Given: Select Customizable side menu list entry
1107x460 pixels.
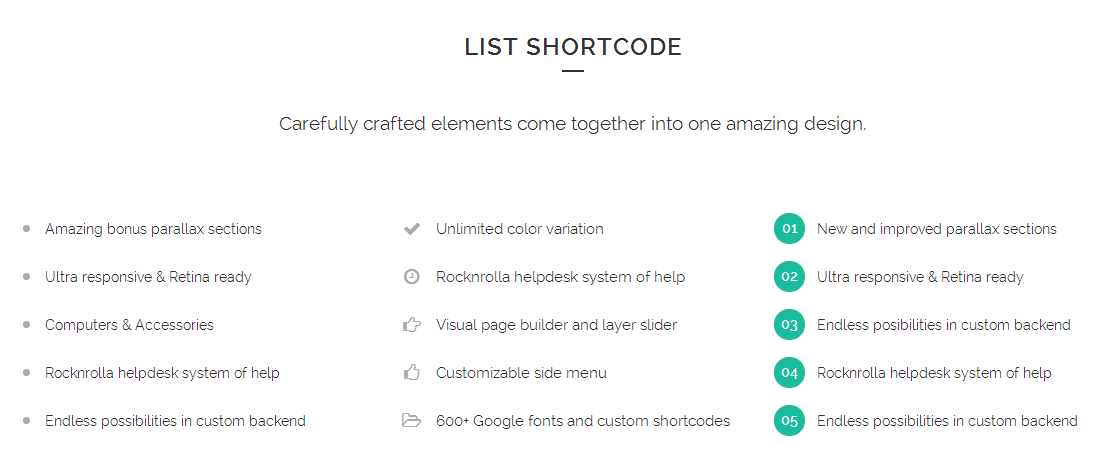Looking at the screenshot, I should pos(521,373).
